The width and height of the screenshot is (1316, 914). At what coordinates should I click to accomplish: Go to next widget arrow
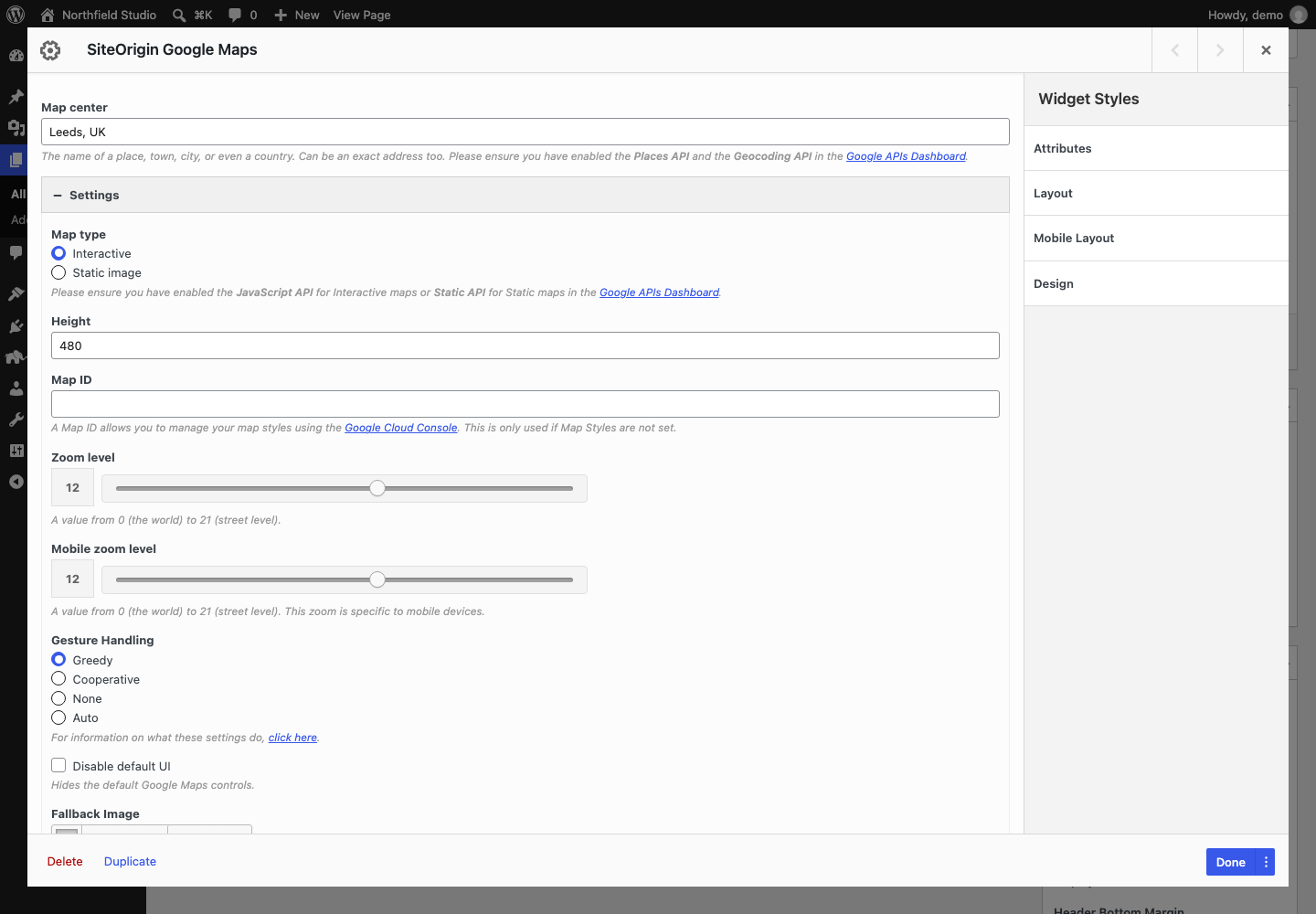(x=1220, y=50)
